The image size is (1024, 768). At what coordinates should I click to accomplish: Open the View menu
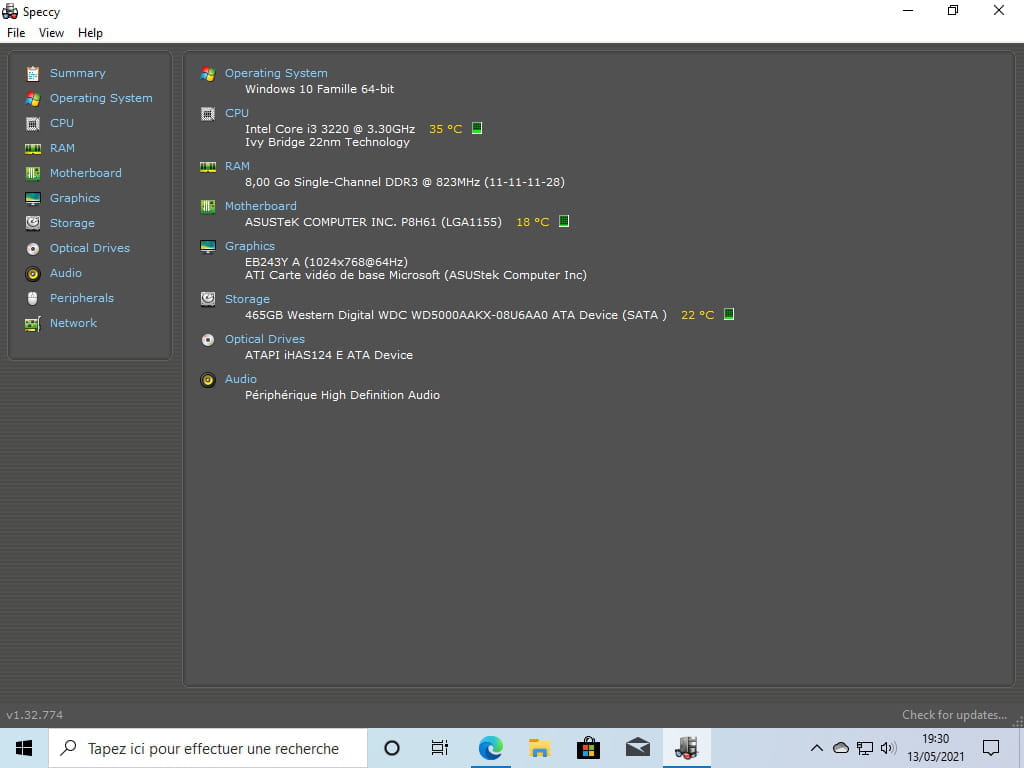[51, 33]
